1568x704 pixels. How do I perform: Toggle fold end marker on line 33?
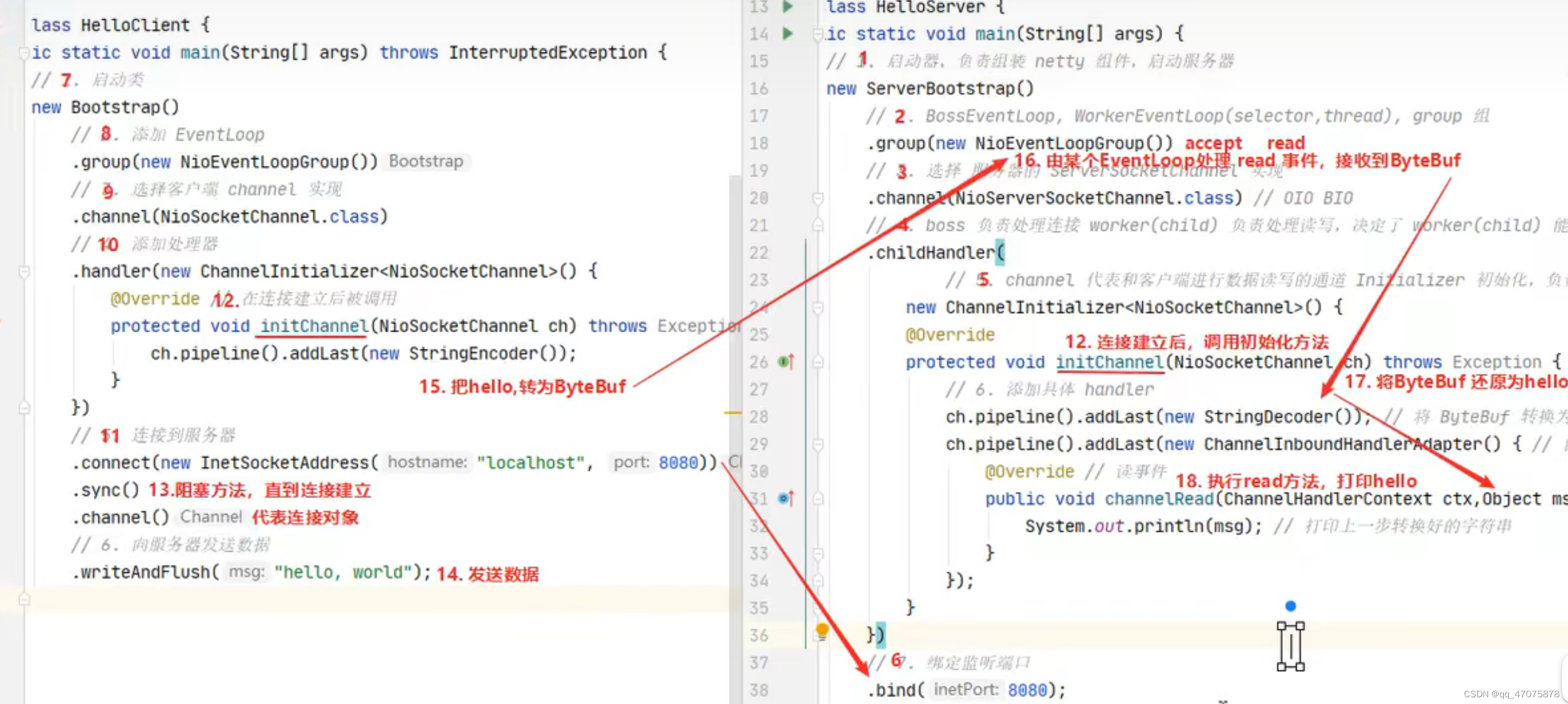(818, 554)
